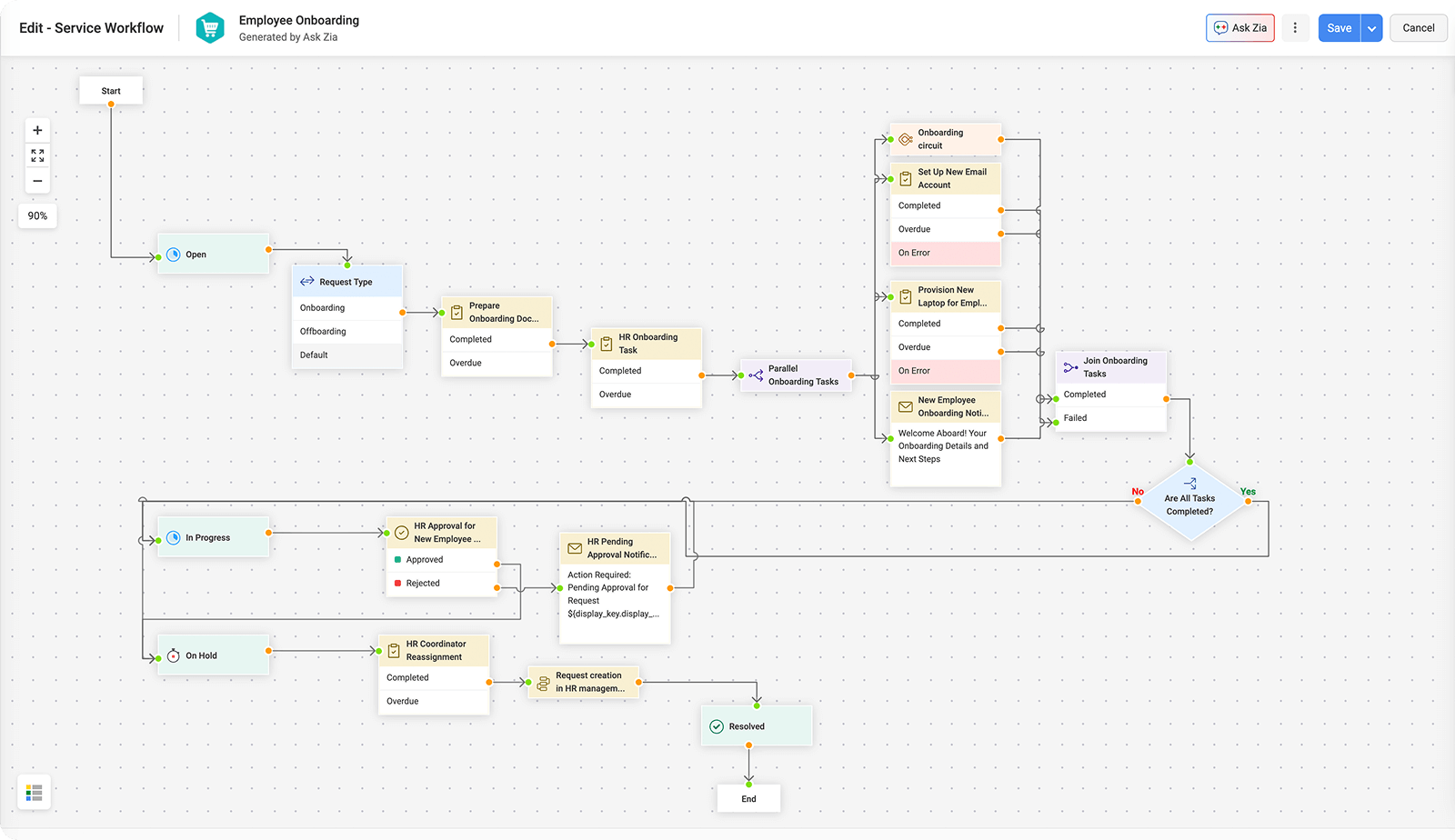Click the Save button
The height and width of the screenshot is (840, 1455).
point(1338,27)
